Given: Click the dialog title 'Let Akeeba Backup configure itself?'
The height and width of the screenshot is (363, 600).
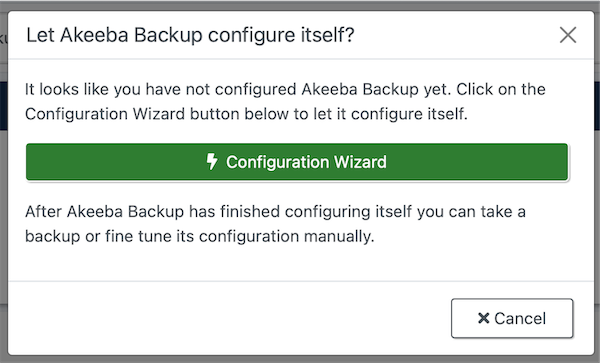Looking at the screenshot, I should [190, 35].
